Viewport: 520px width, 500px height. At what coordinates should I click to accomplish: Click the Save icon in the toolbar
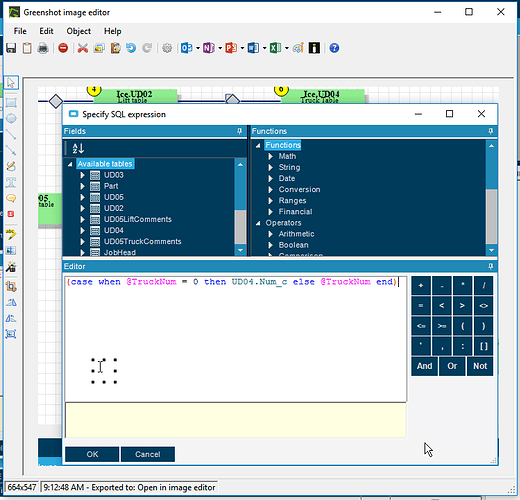tap(11, 48)
